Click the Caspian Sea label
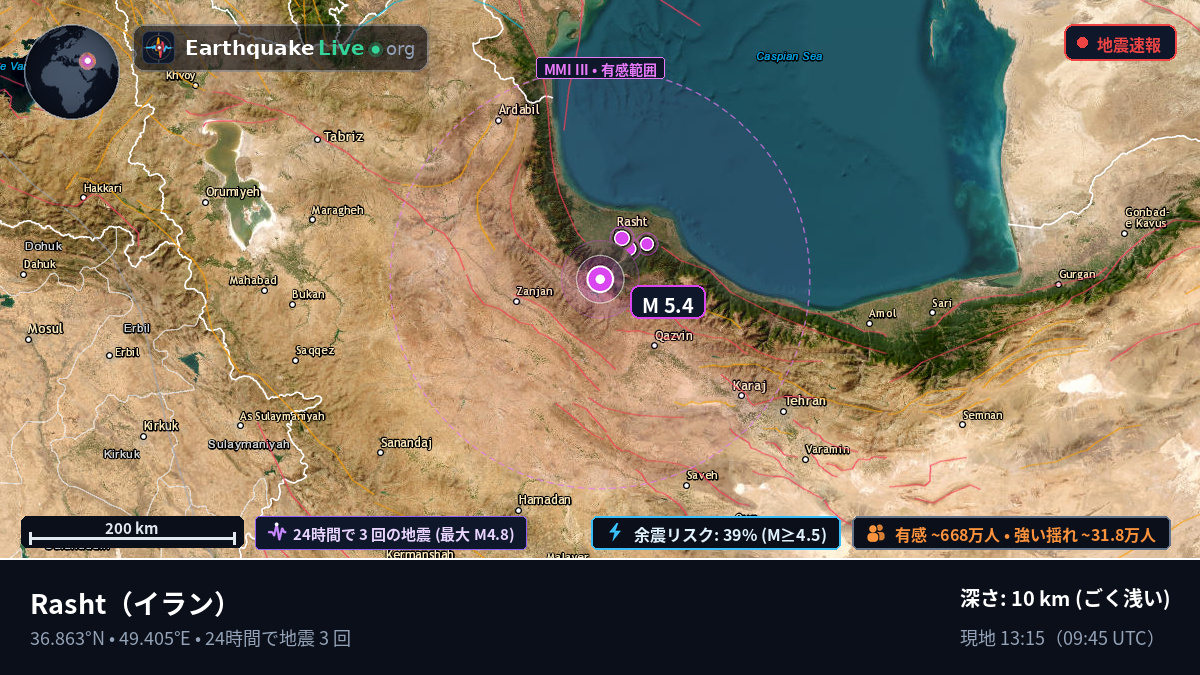1200x675 pixels. pos(789,56)
